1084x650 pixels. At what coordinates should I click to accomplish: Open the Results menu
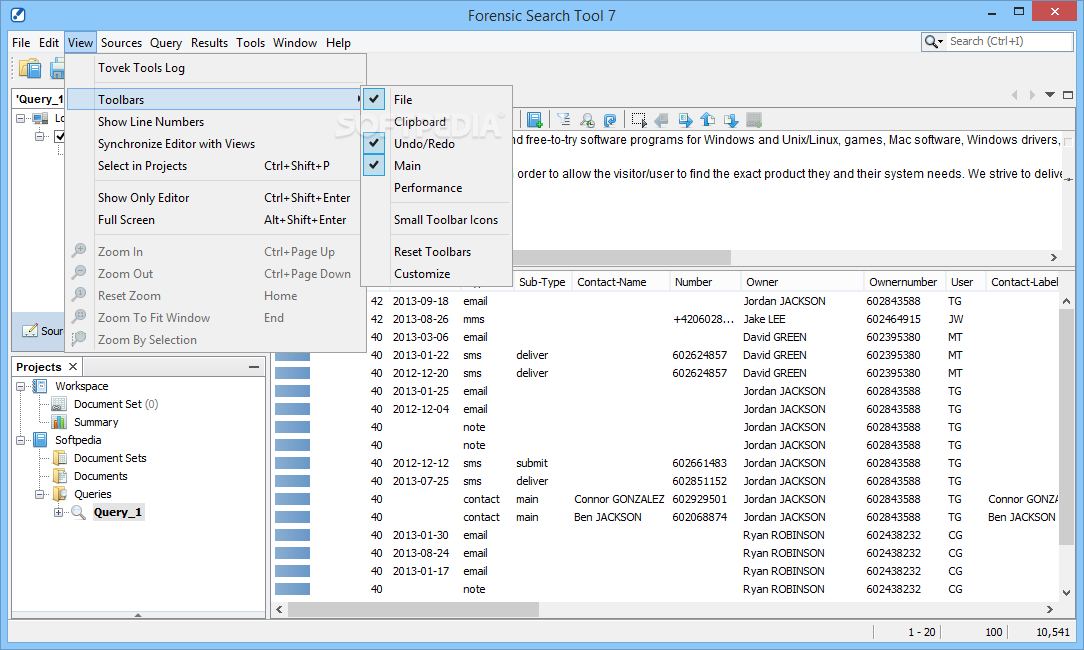pos(209,43)
